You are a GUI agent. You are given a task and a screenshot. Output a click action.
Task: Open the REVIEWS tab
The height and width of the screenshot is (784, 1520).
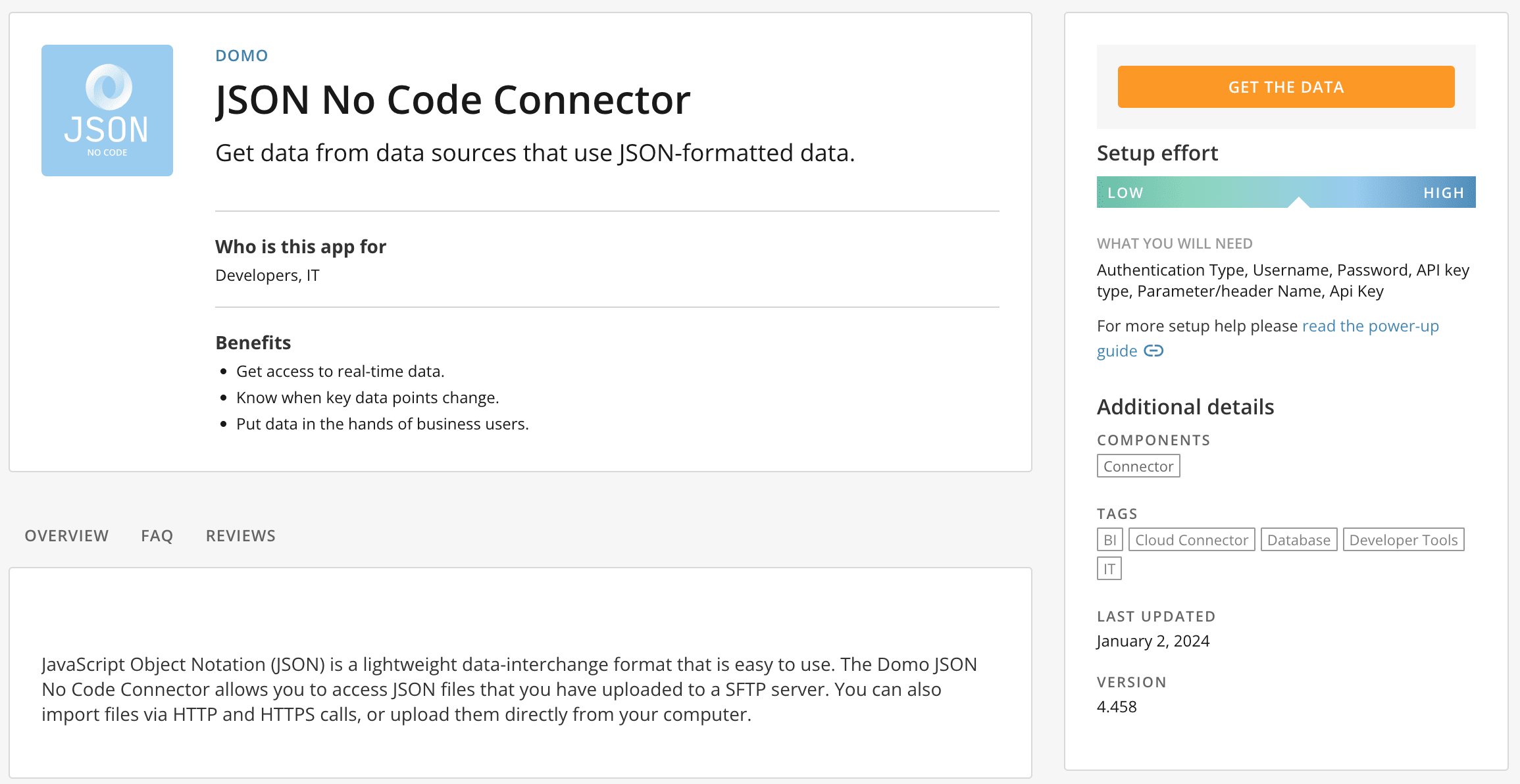point(241,536)
